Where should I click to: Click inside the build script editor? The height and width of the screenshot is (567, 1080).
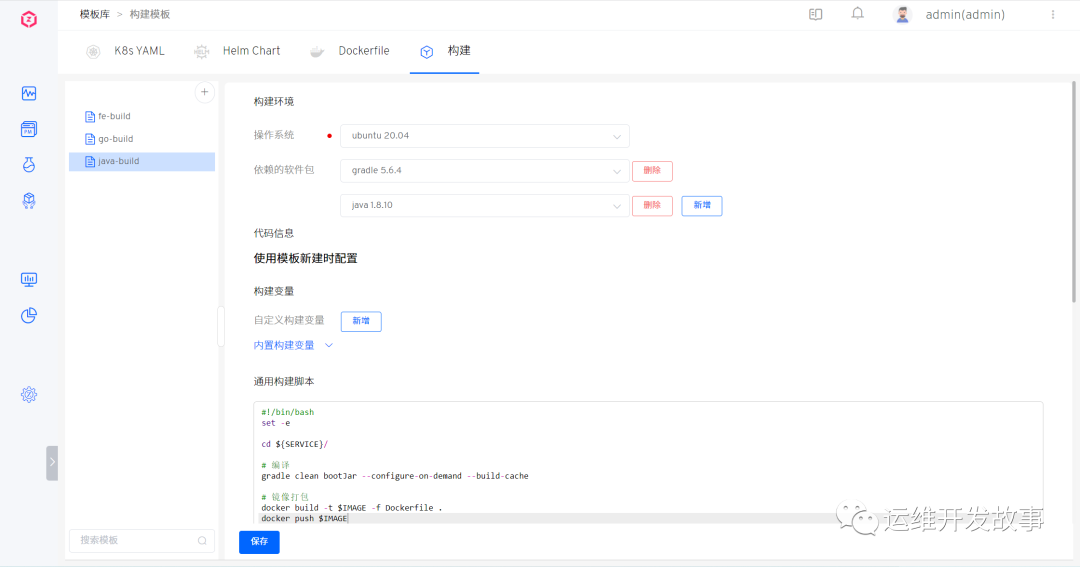pos(648,462)
